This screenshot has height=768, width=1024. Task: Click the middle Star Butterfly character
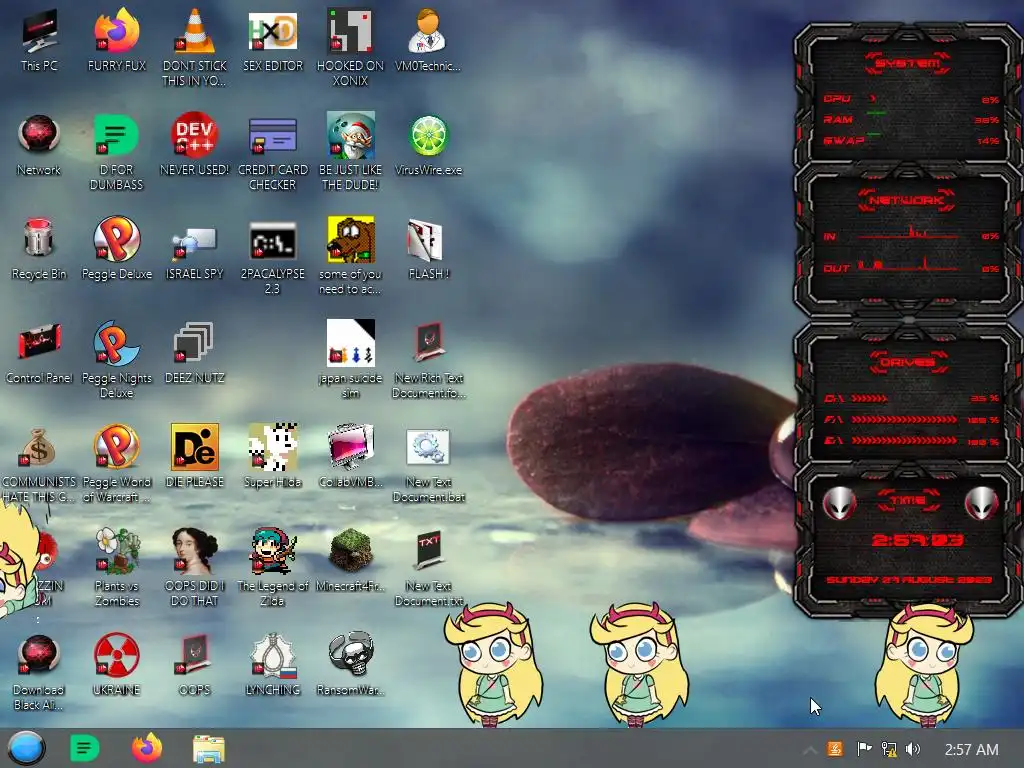click(x=639, y=665)
